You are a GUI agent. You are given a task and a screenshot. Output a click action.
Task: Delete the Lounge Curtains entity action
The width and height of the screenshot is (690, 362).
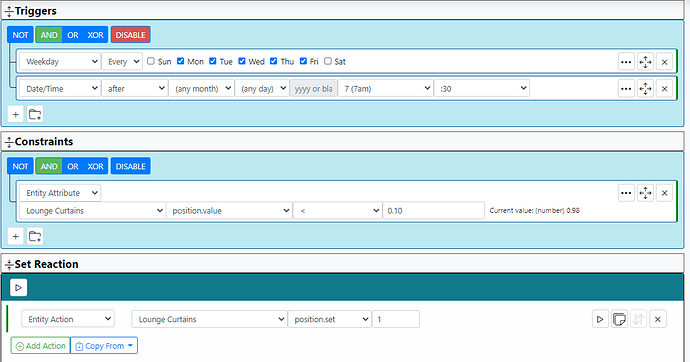[658, 319]
